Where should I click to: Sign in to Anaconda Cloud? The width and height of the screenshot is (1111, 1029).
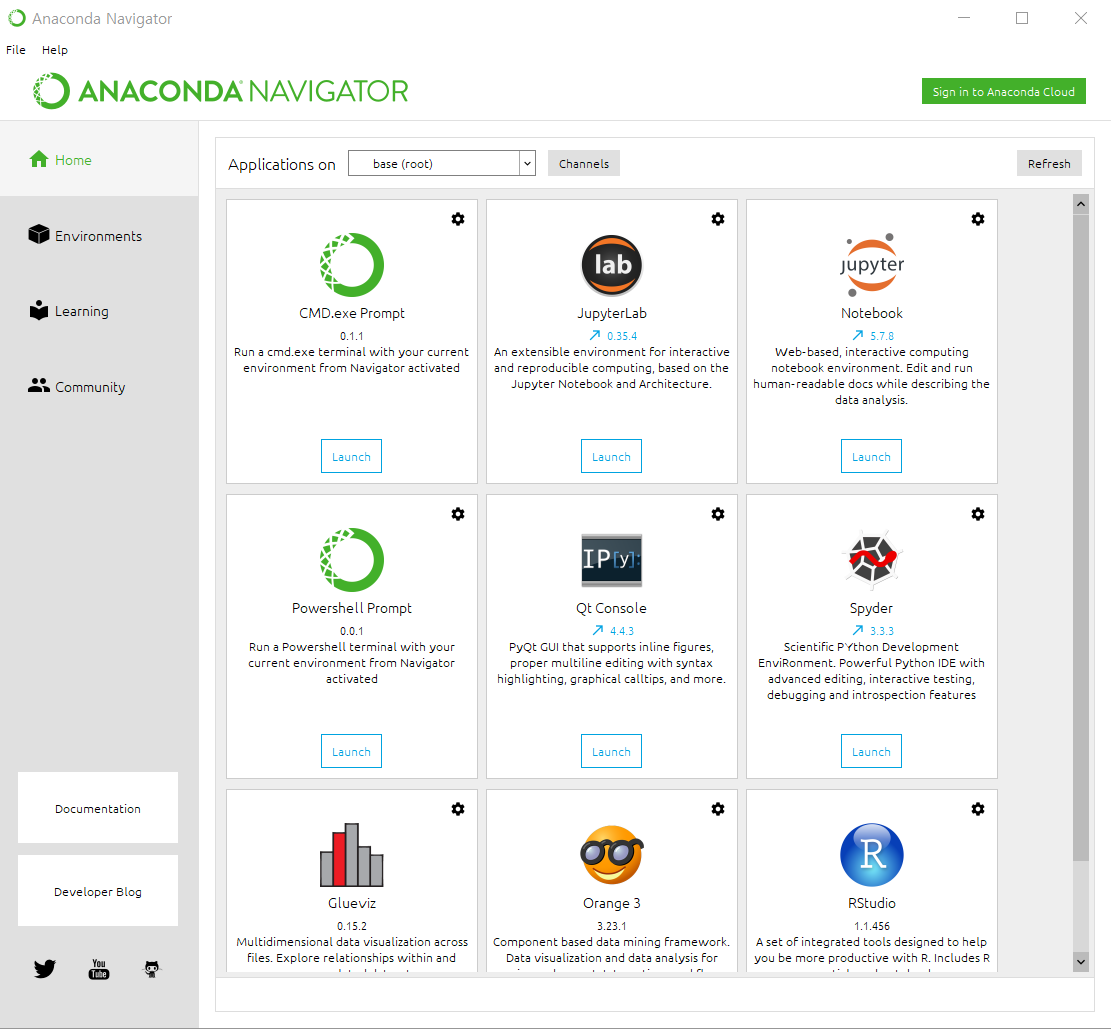[1003, 91]
